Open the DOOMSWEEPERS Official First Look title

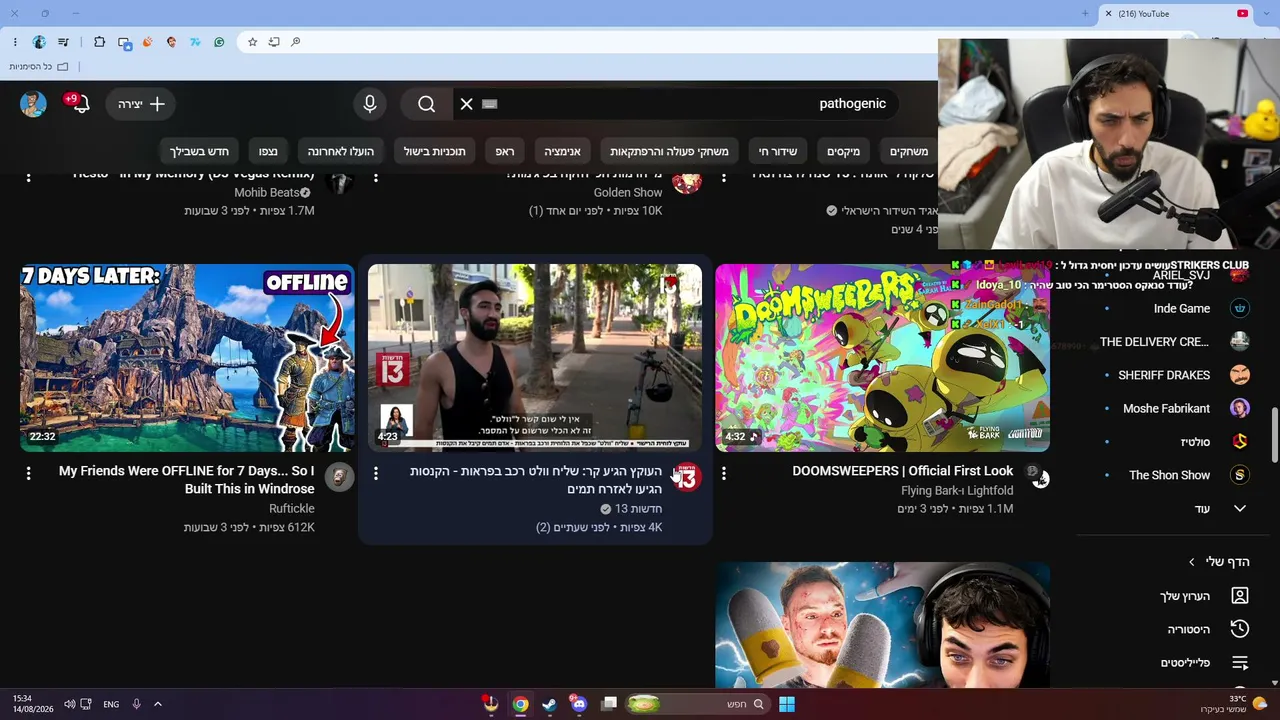coord(903,471)
